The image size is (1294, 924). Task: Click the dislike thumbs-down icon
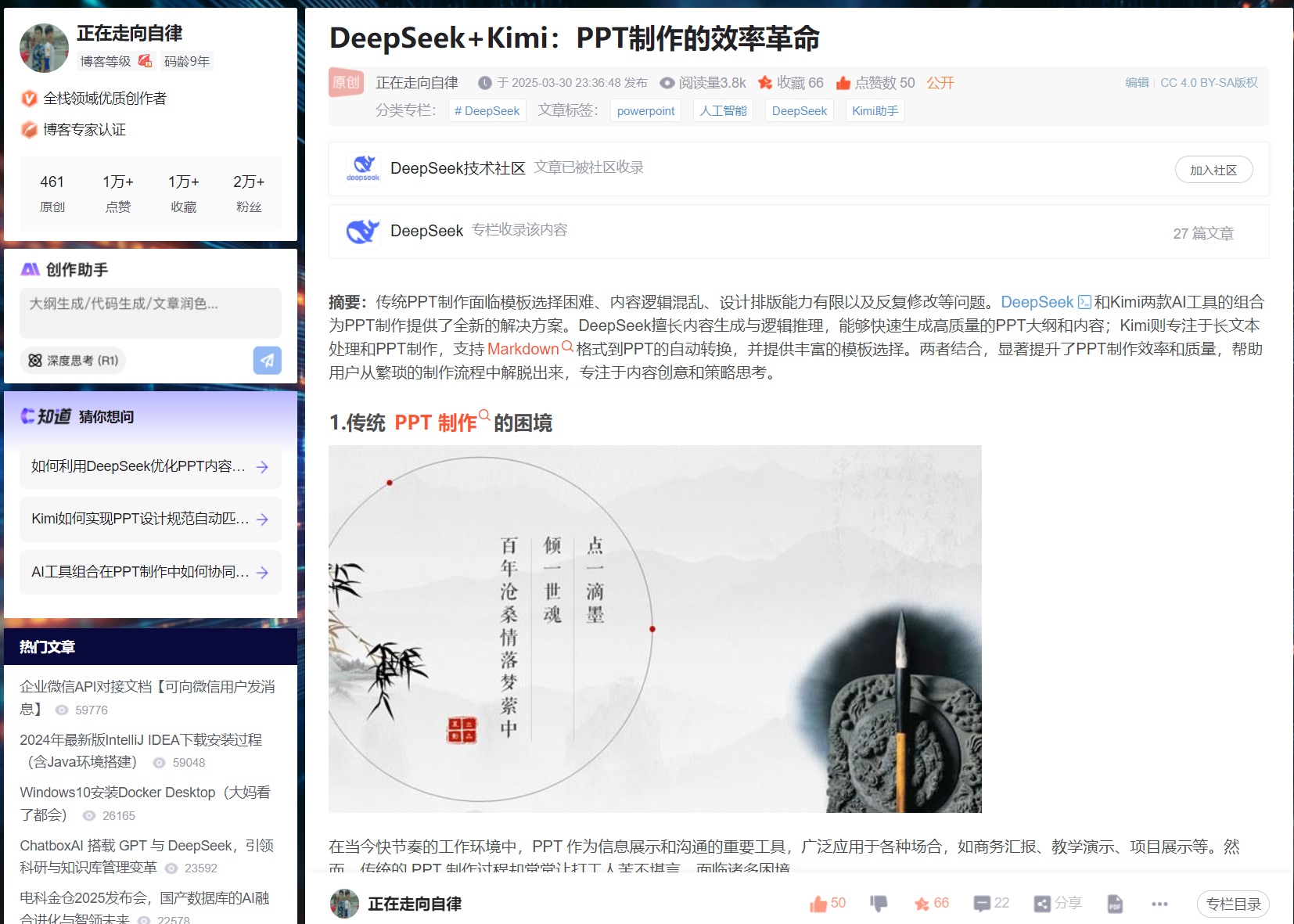879,904
